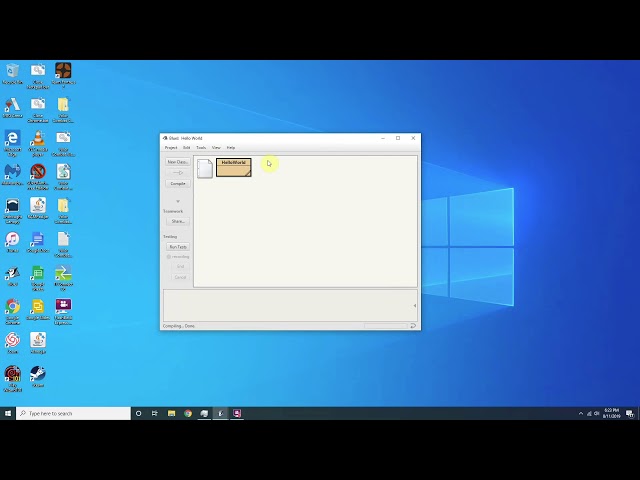Open Microsoft Edge desktop shortcut
Viewport: 640px width, 480px height.
[x=12, y=143]
